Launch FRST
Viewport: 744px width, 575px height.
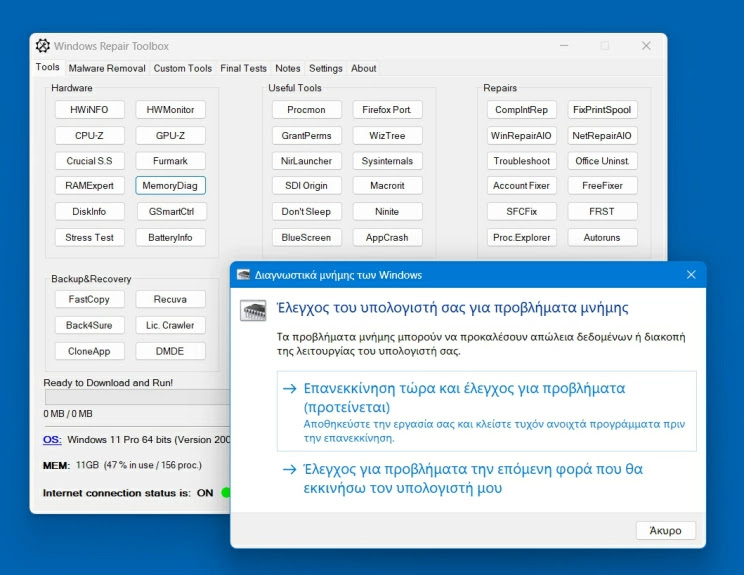coord(602,212)
